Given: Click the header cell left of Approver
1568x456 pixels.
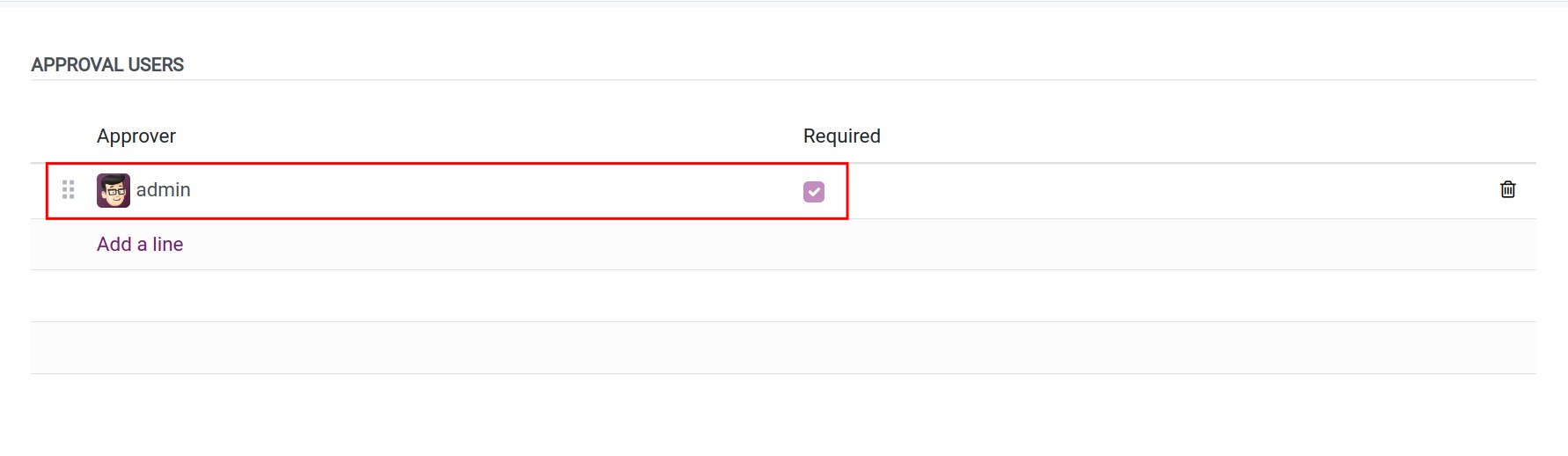Looking at the screenshot, I should (63, 136).
